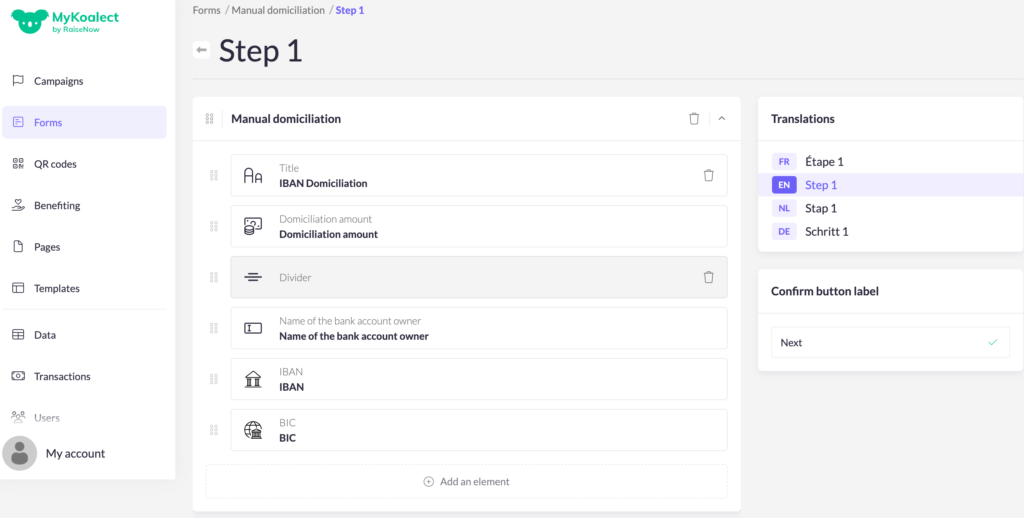Open Campaigns in the sidebar
1024x518 pixels.
pos(58,81)
